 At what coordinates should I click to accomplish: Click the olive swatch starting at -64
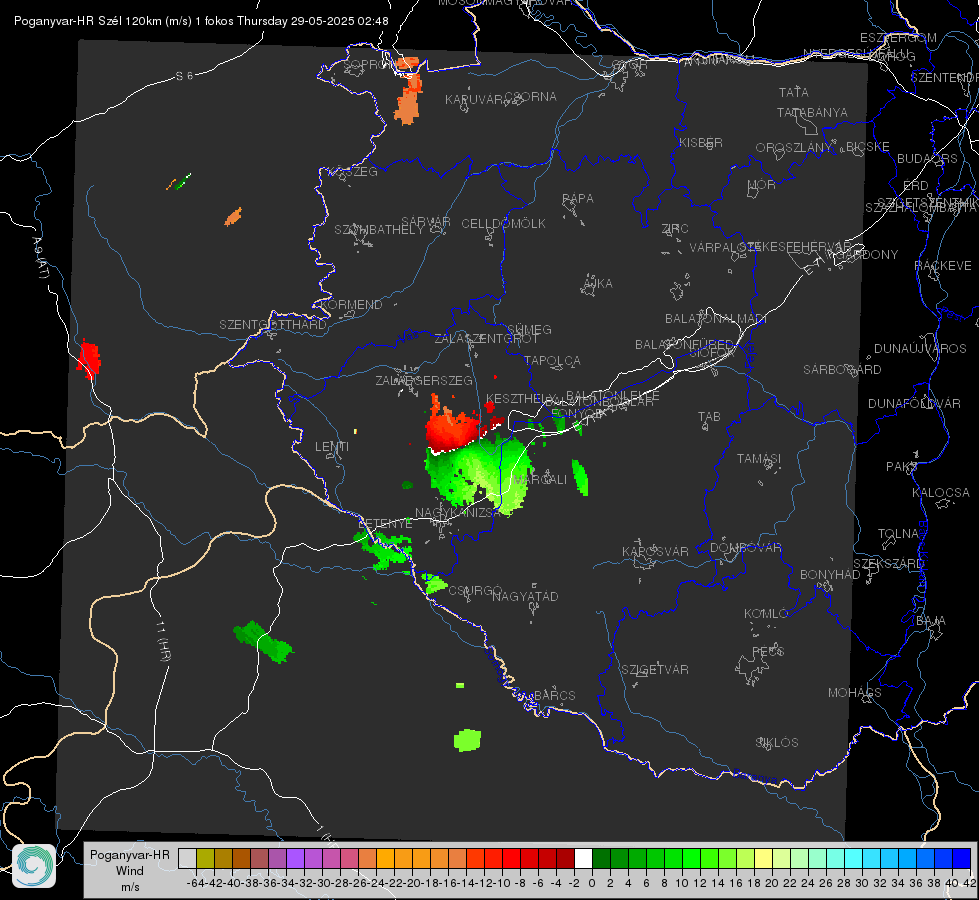(205, 858)
